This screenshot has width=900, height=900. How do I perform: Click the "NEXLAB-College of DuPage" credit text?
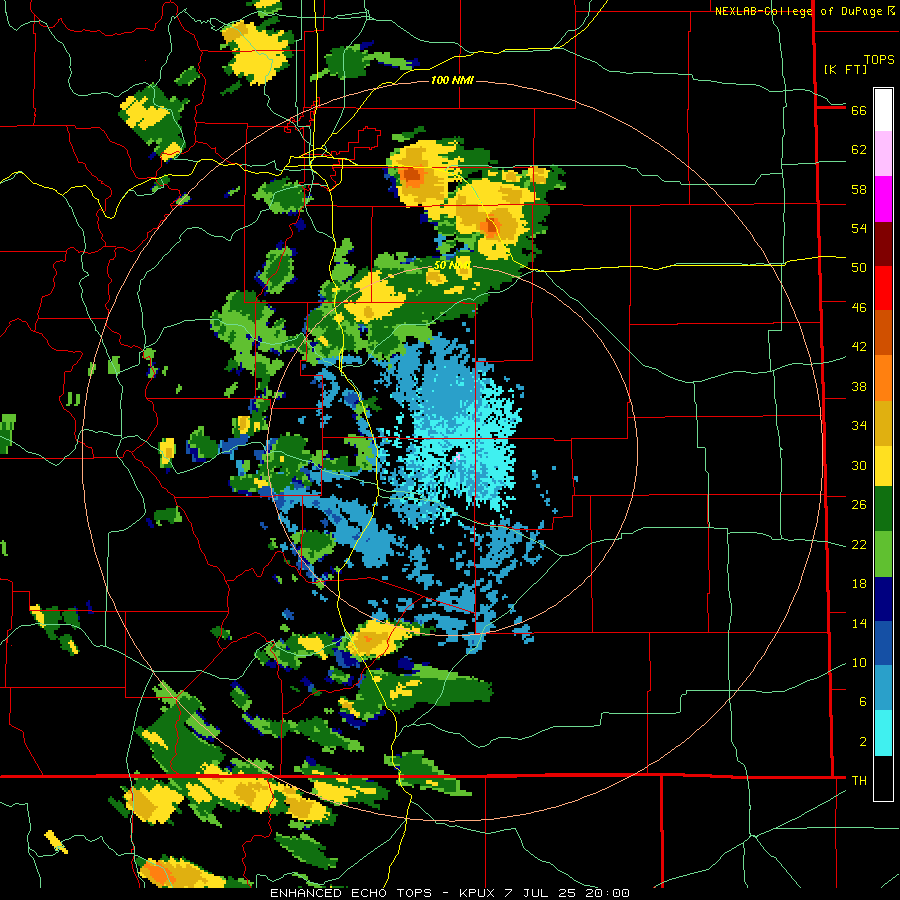click(800, 11)
